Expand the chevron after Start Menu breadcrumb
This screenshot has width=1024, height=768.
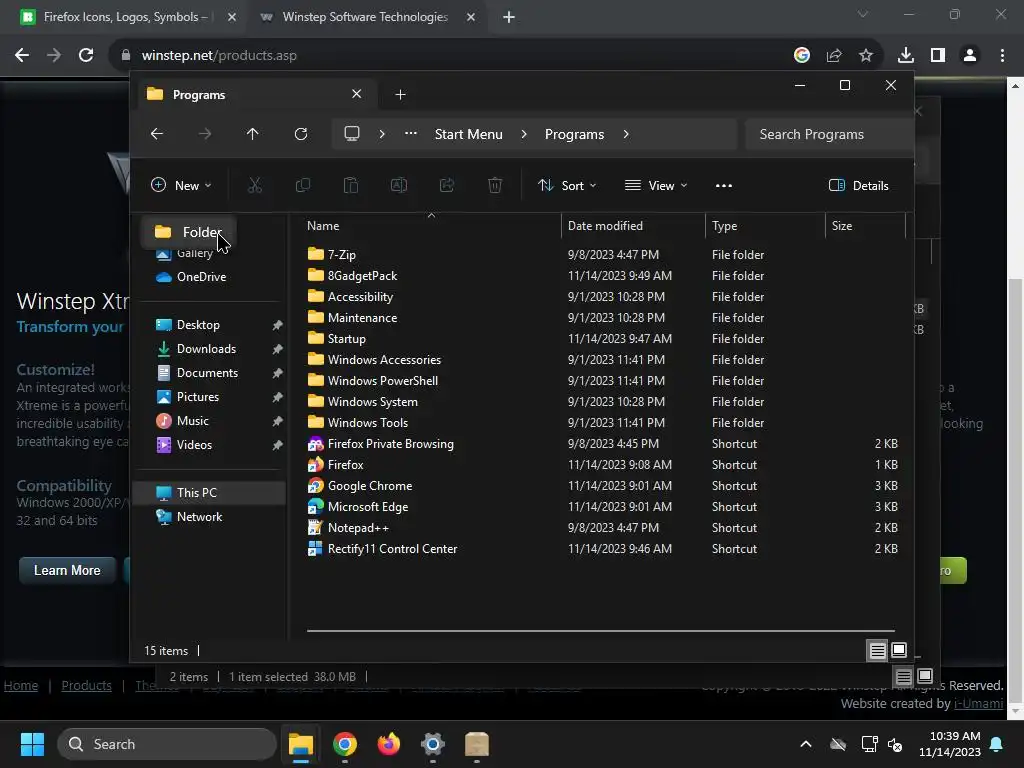click(524, 134)
